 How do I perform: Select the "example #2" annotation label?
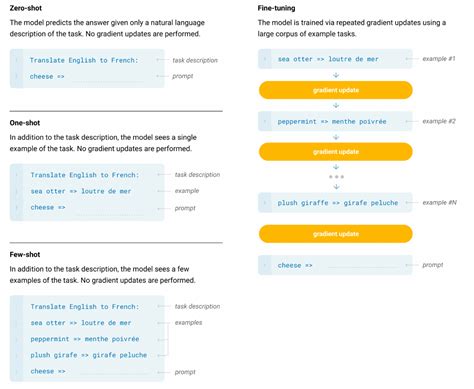pos(439,121)
